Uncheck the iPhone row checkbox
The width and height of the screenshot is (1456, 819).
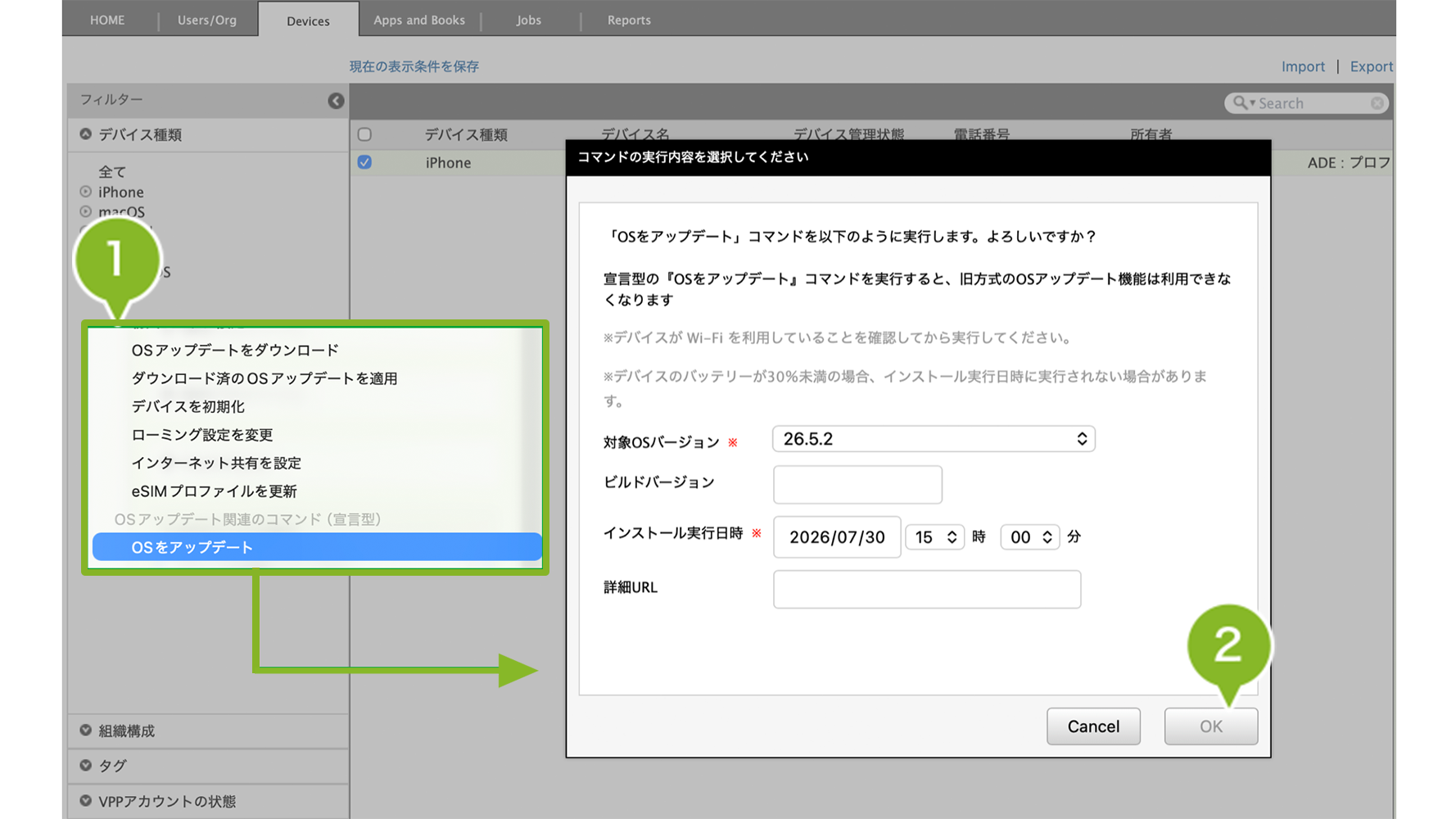point(364,162)
